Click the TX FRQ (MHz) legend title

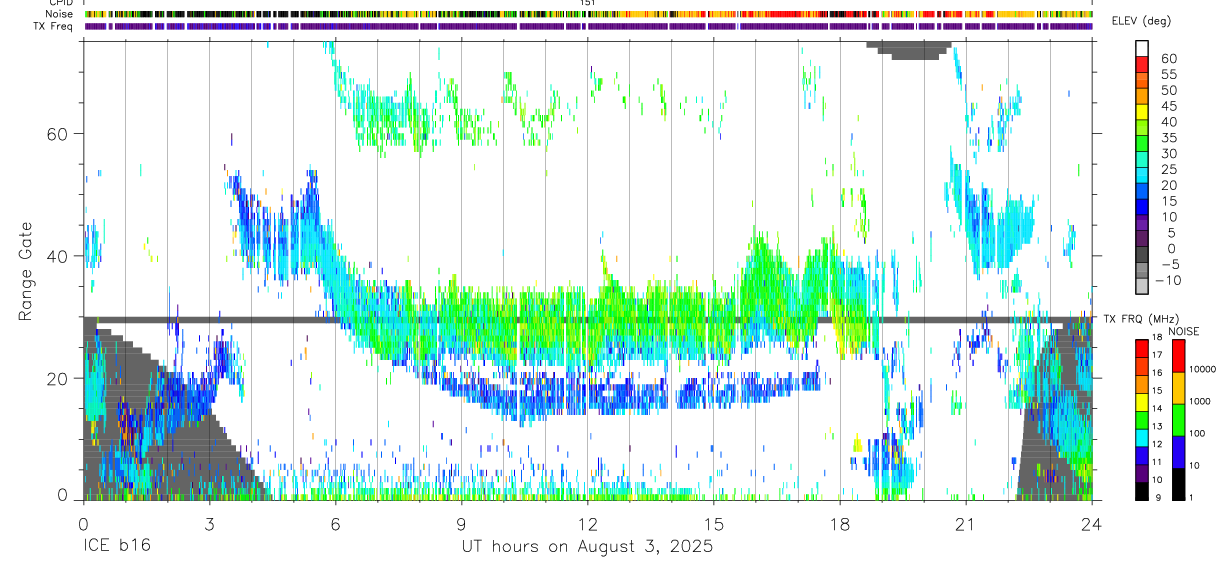point(1140,319)
